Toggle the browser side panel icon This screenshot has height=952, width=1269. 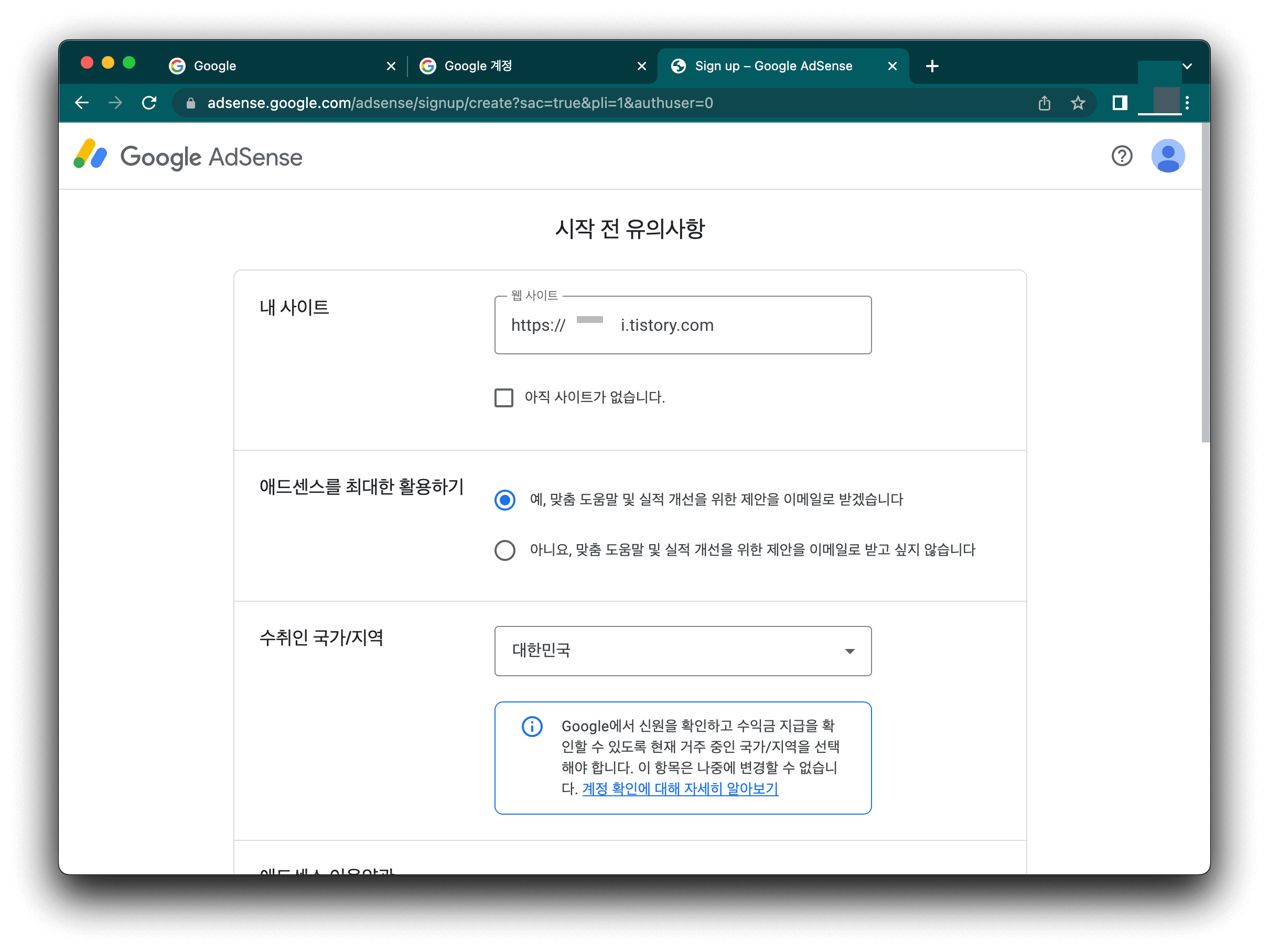[1119, 103]
